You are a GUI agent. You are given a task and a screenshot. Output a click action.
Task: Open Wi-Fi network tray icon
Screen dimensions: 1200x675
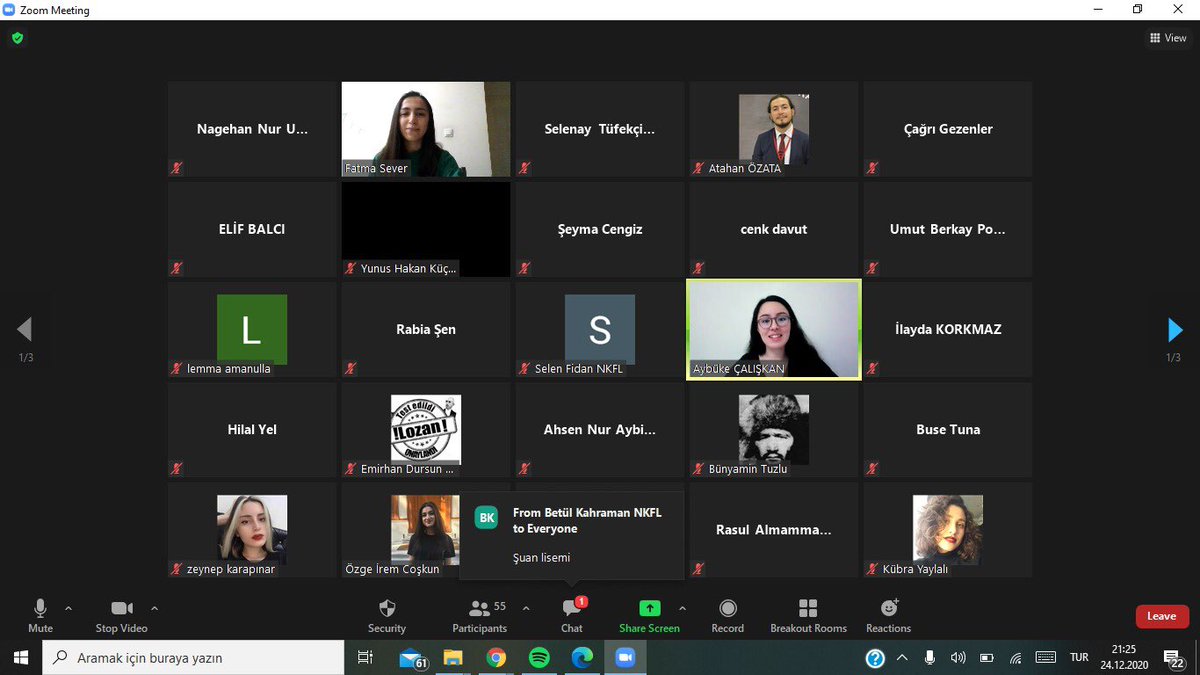(x=1016, y=658)
